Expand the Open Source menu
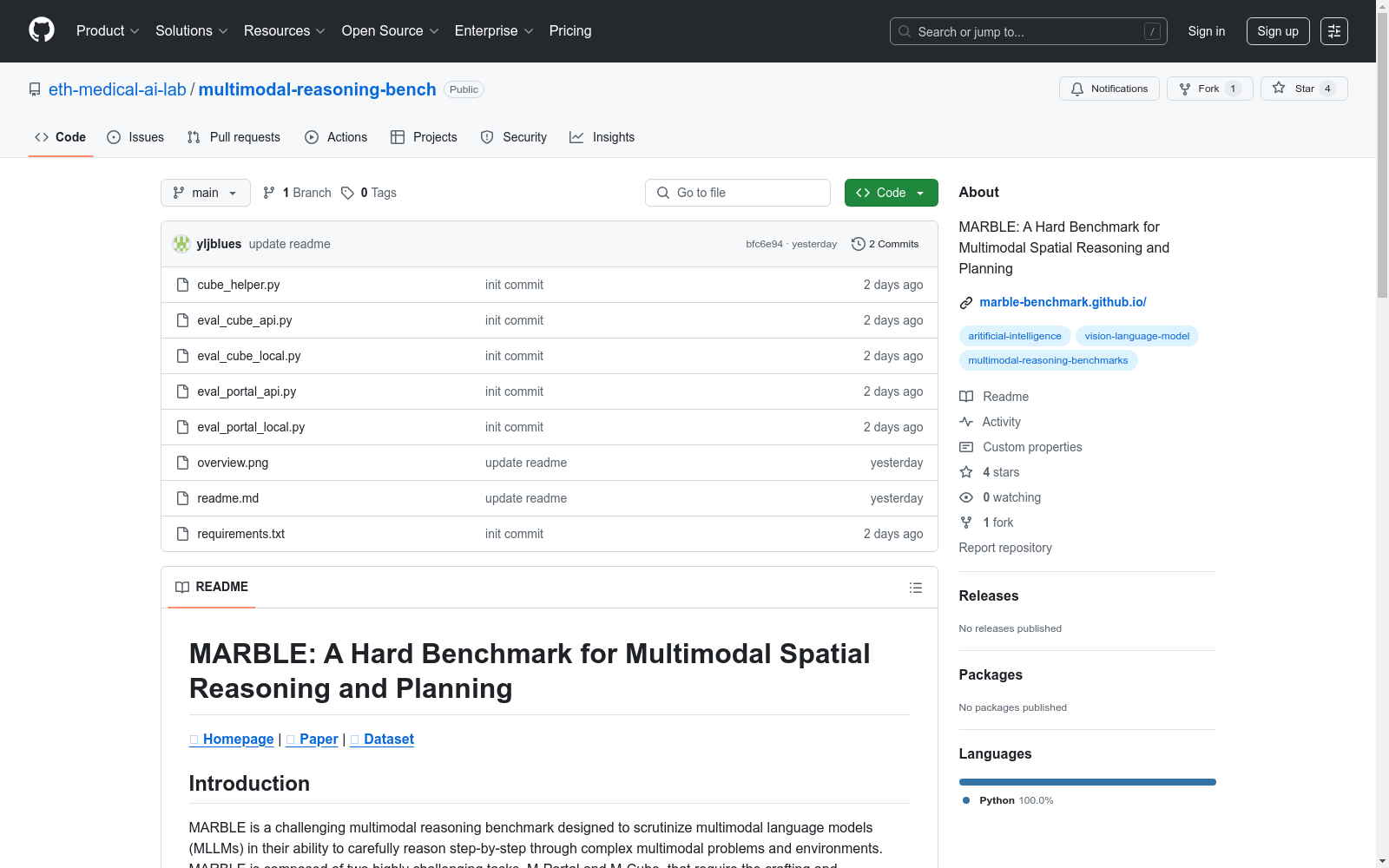1389x868 pixels. [x=391, y=31]
